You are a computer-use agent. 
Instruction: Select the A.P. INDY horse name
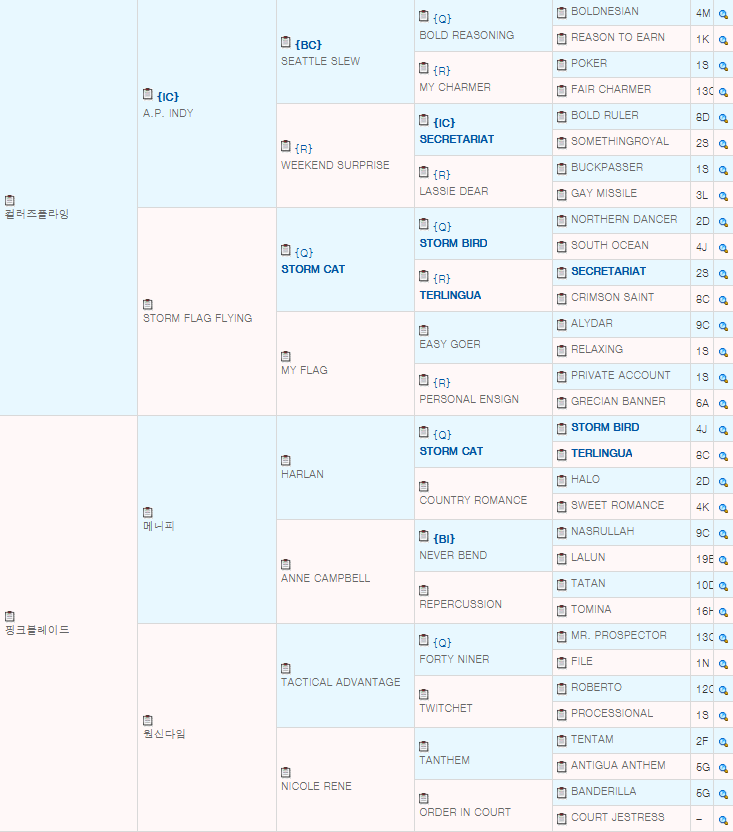click(168, 113)
